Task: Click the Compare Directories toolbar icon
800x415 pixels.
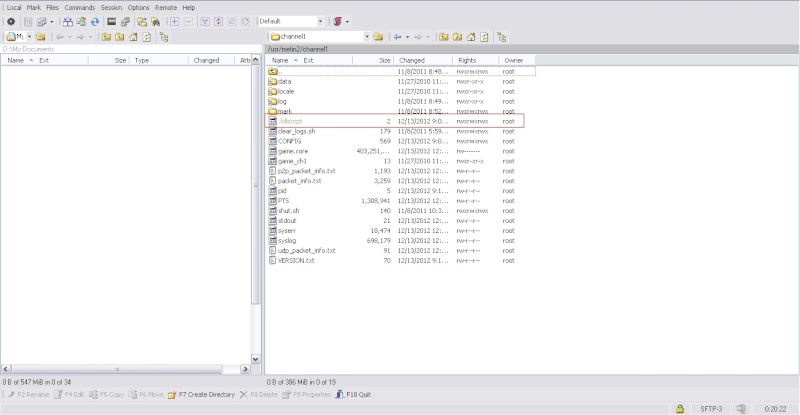Action: [x=67, y=21]
